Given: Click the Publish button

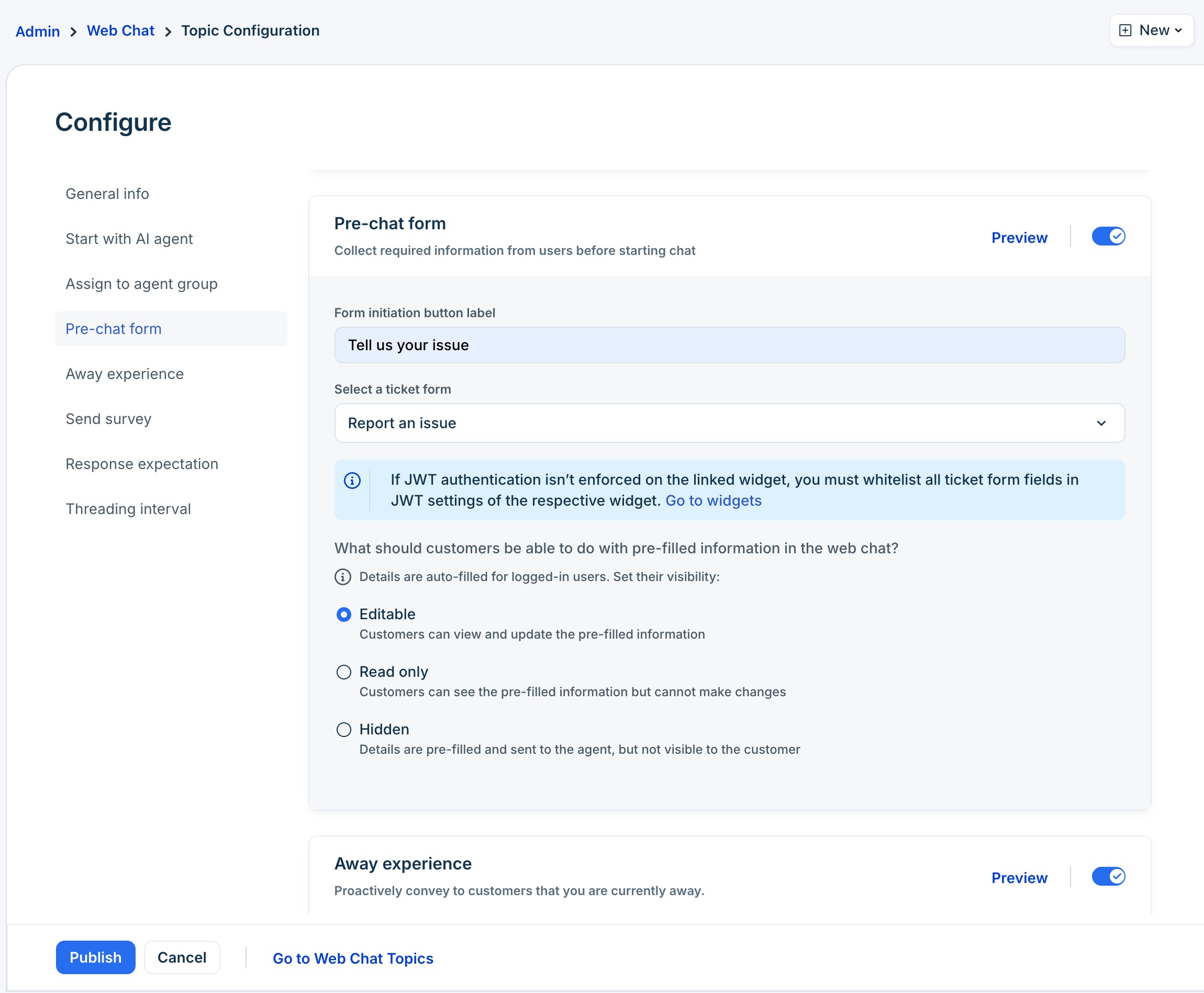Looking at the screenshot, I should pos(95,957).
